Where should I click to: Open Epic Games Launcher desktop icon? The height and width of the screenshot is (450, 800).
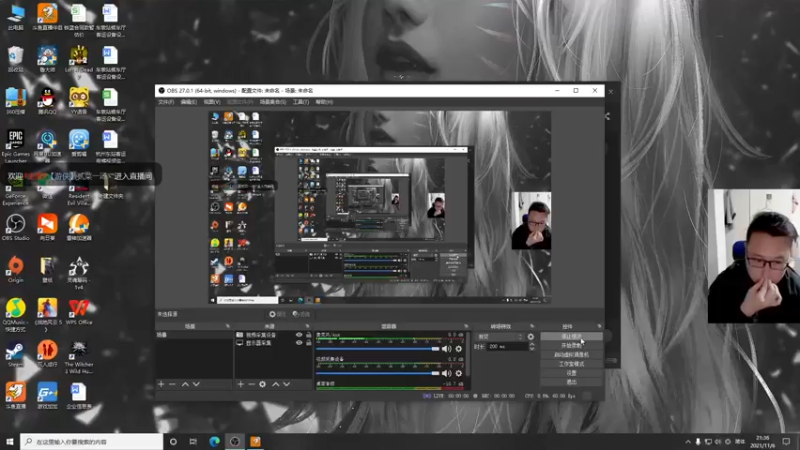(15, 146)
